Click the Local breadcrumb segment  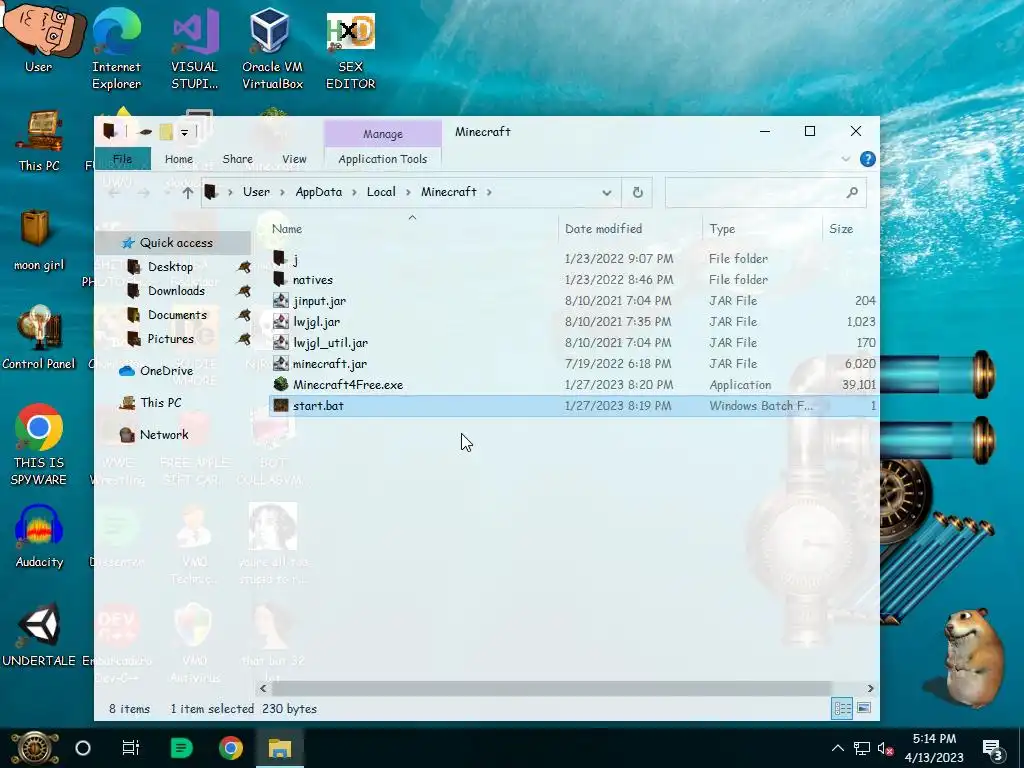pyautogui.click(x=381, y=192)
